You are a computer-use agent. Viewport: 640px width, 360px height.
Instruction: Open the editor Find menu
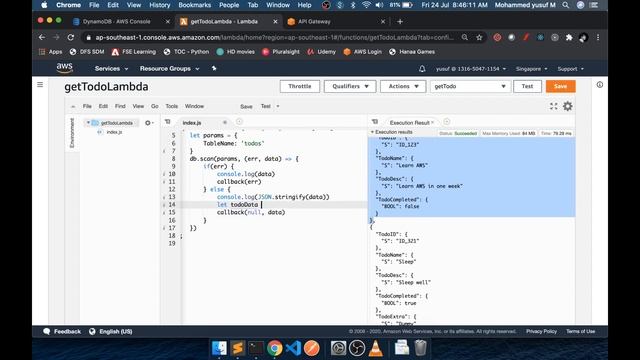(x=120, y=106)
